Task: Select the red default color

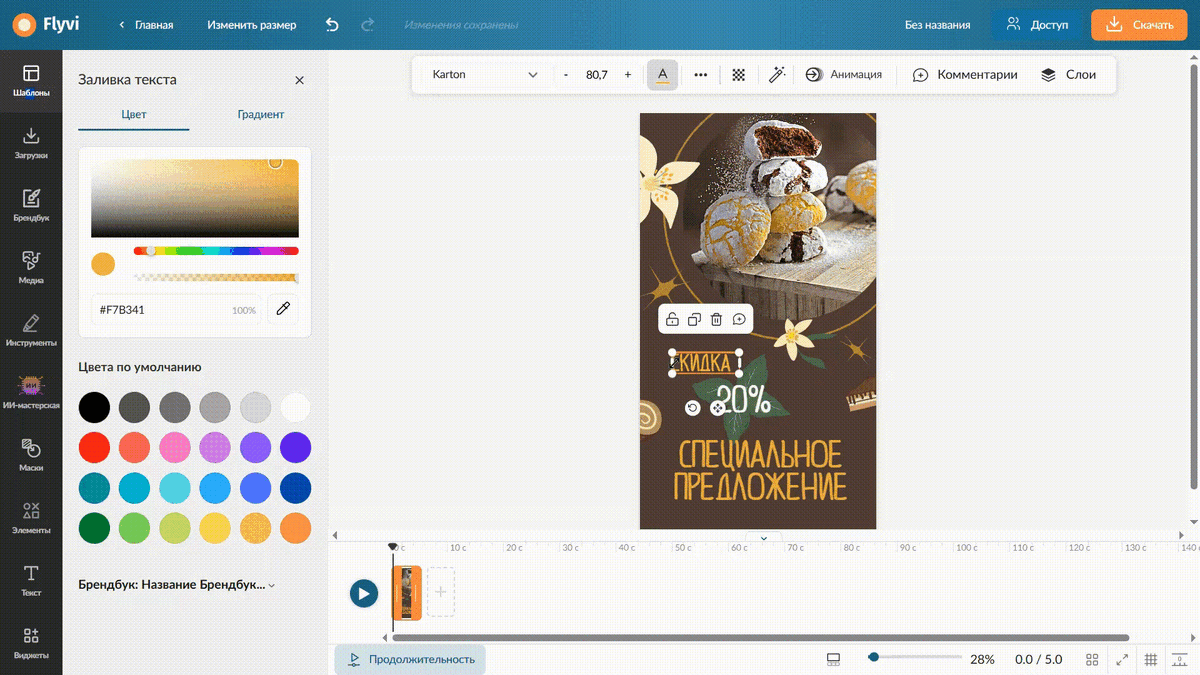Action: pos(94,447)
